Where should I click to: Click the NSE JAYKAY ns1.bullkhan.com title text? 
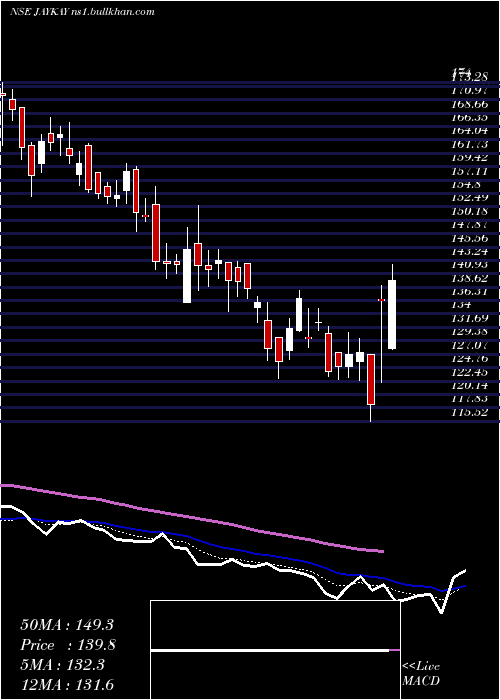(x=82, y=12)
